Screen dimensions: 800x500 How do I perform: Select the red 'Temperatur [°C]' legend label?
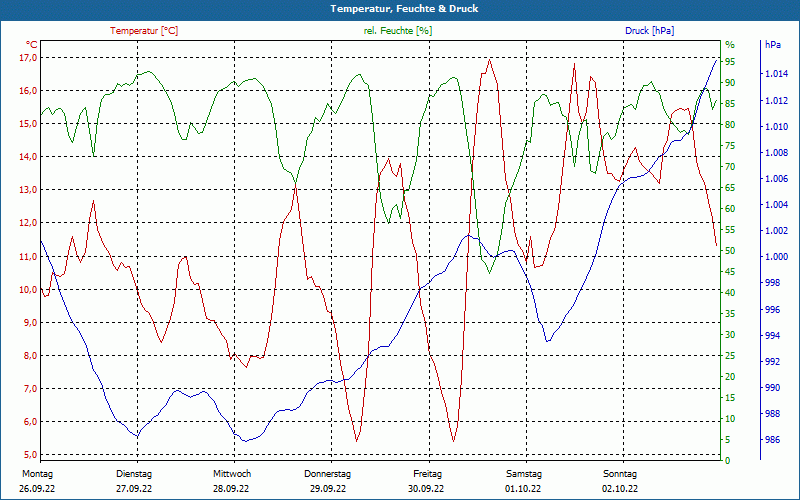[144, 31]
